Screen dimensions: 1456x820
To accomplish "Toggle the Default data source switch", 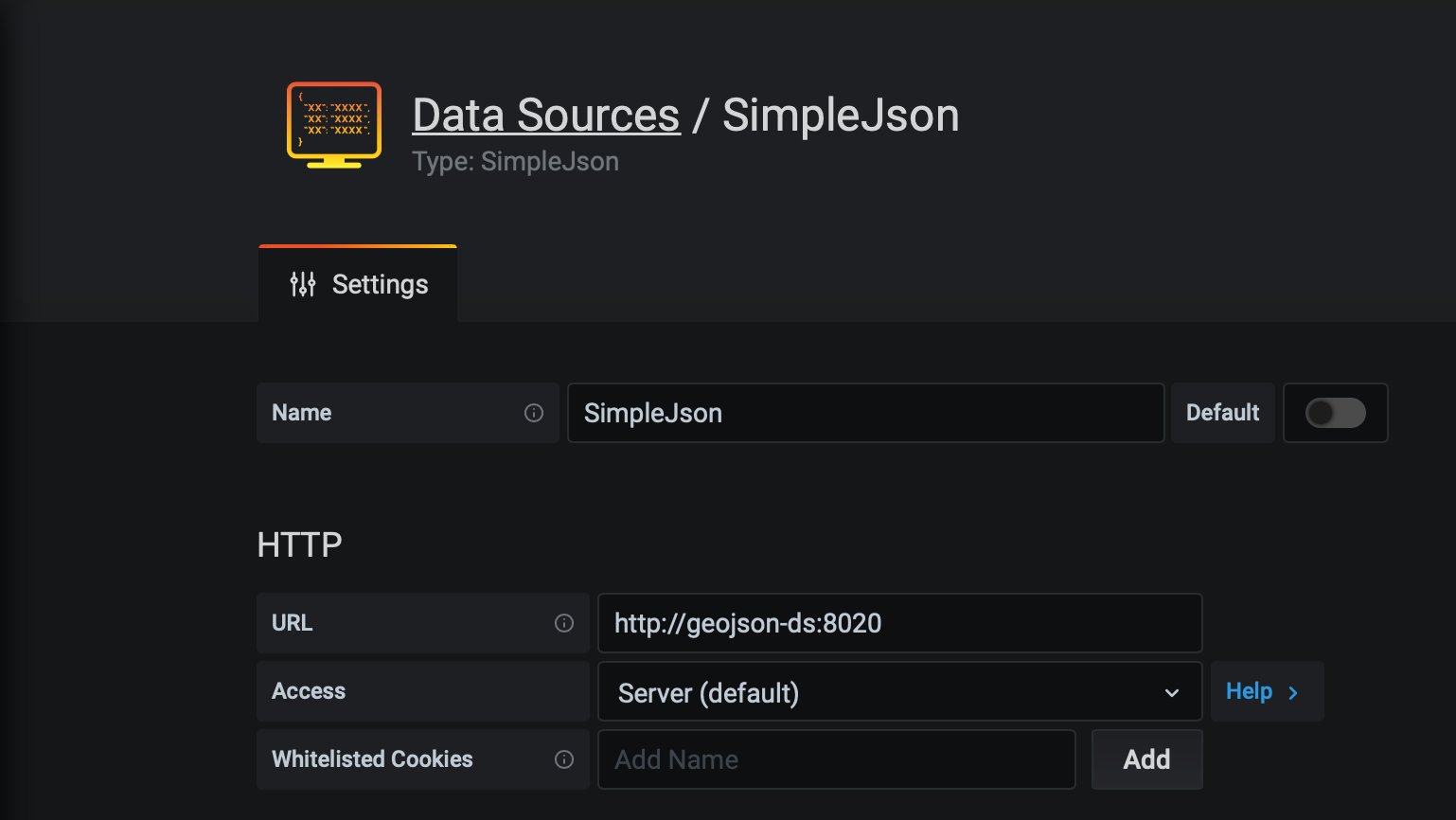I will [1335, 413].
